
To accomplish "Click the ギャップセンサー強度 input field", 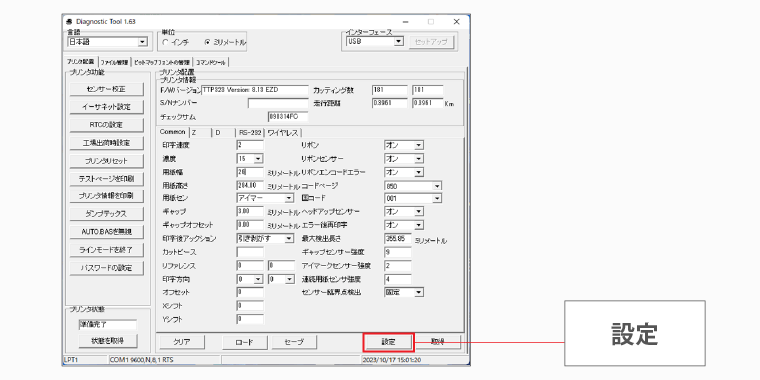I will pyautogui.click(x=397, y=252).
